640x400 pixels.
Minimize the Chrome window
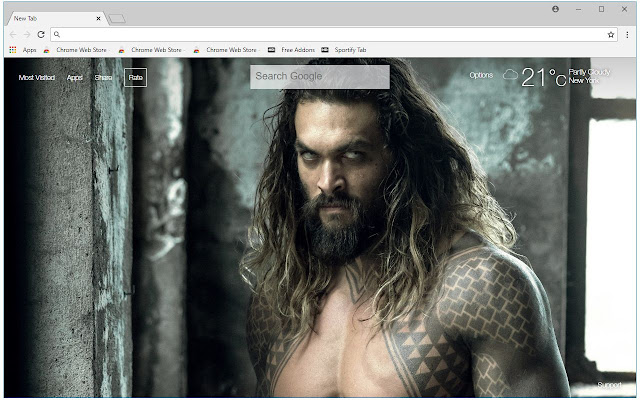[578, 9]
